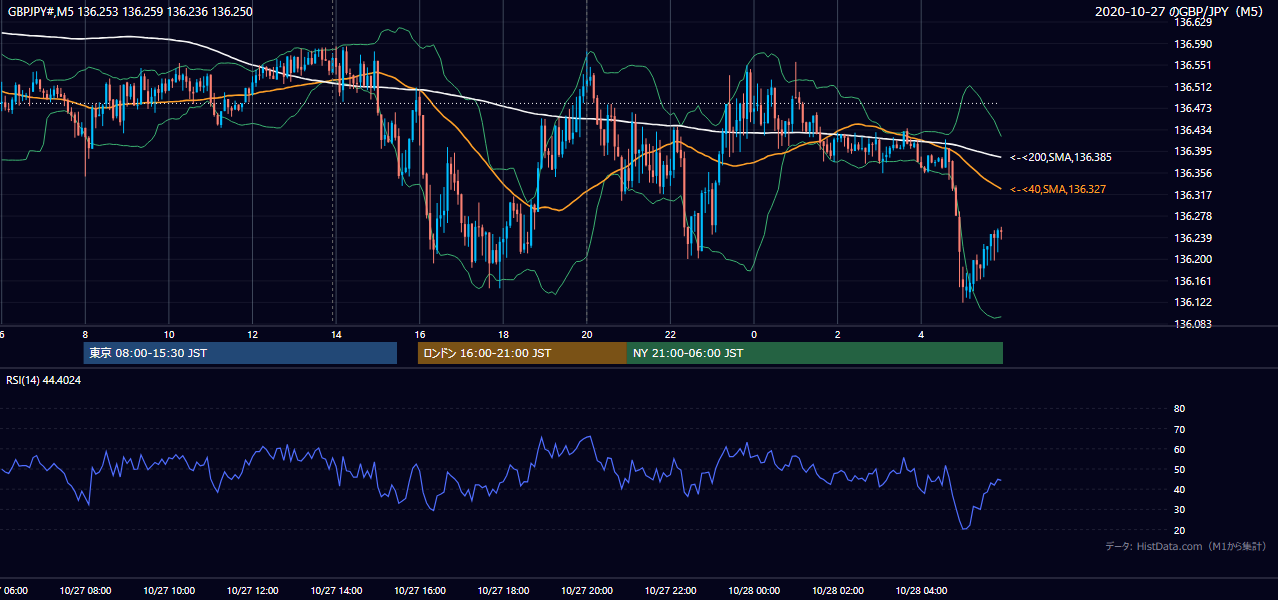1278x600 pixels.
Task: Click the chart title 2020-10-27 のGBP/JPY (M5)
Action: (x=1180, y=12)
